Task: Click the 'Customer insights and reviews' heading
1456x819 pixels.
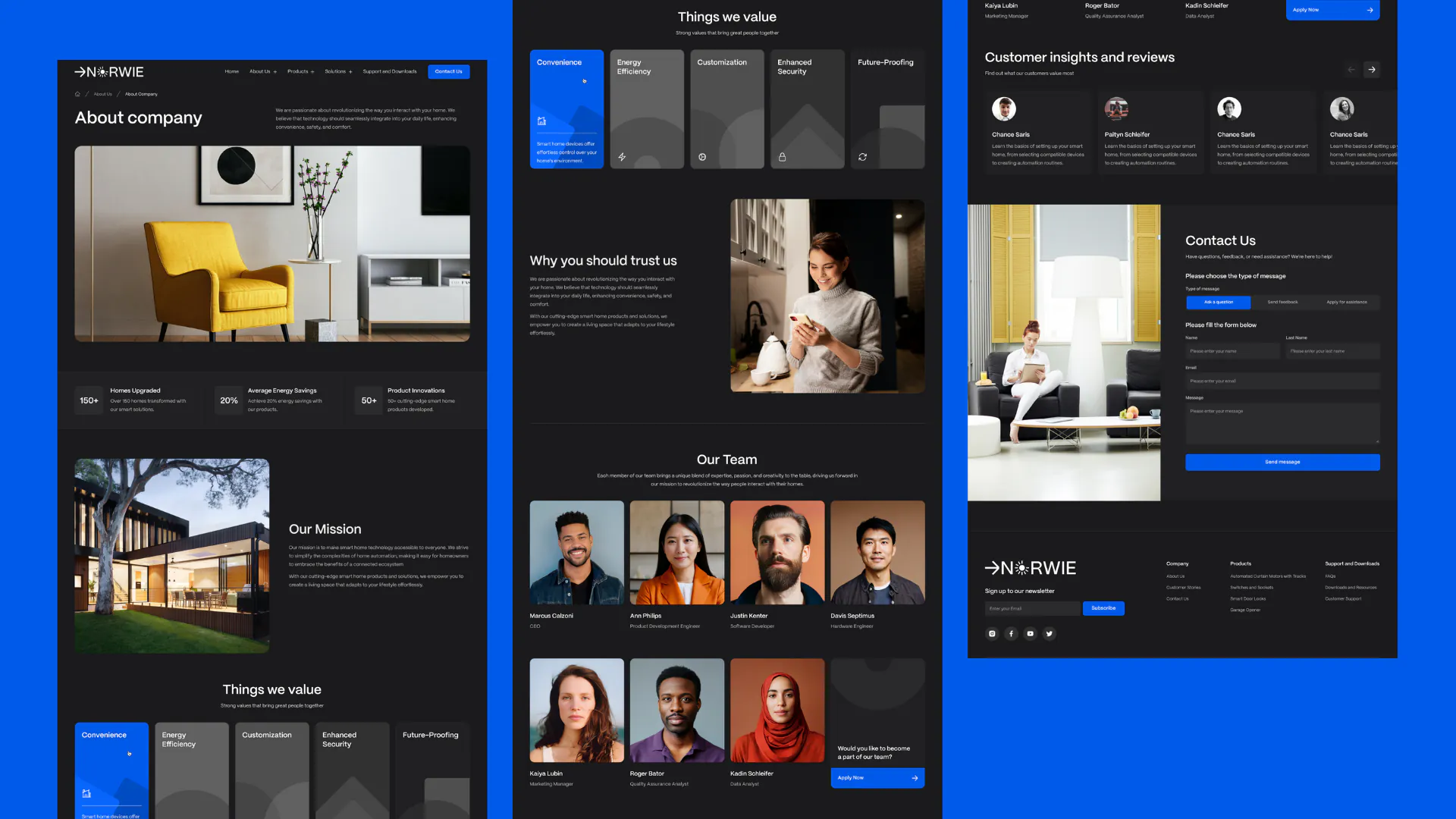Action: [1079, 58]
